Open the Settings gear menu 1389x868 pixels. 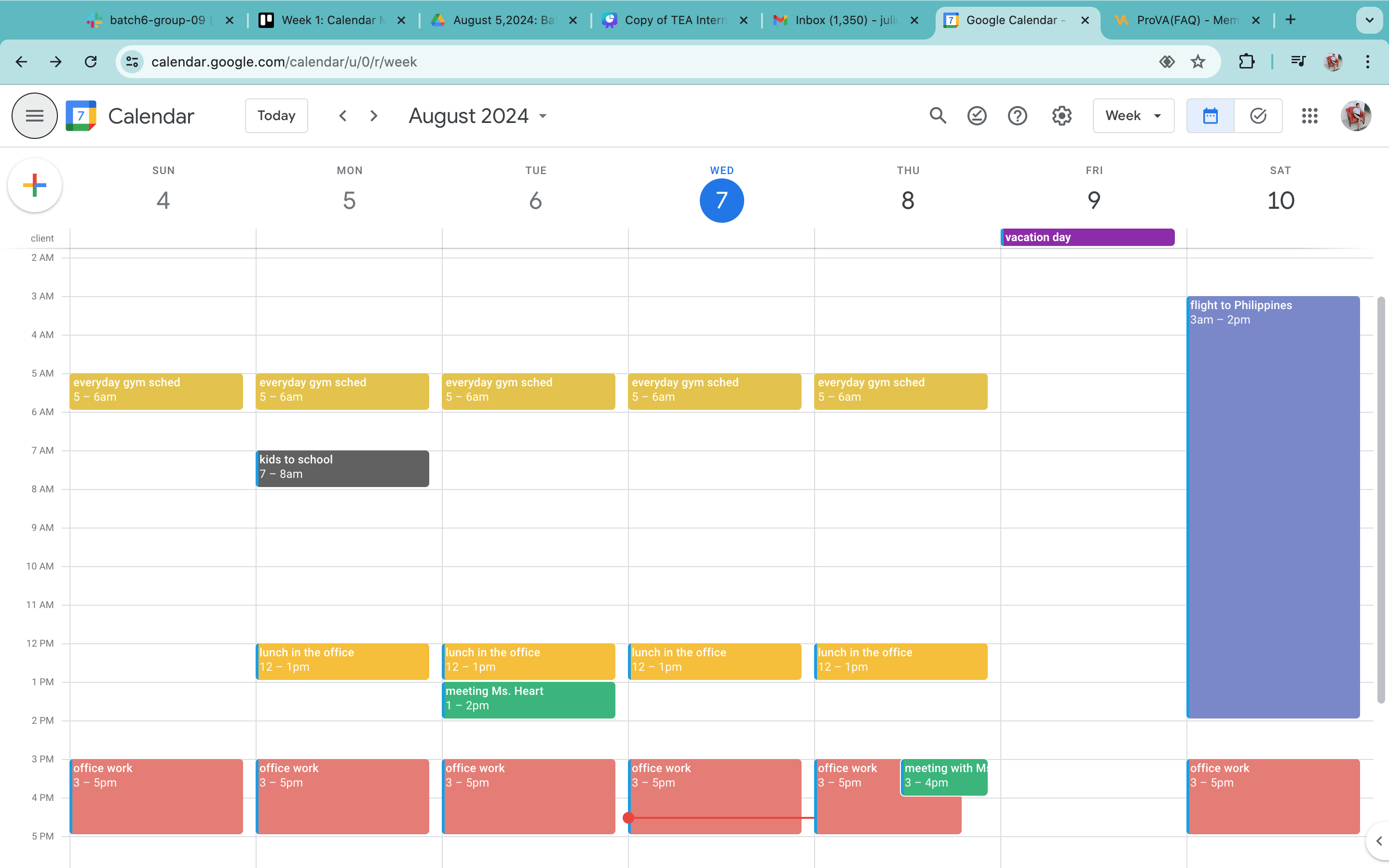tap(1061, 116)
